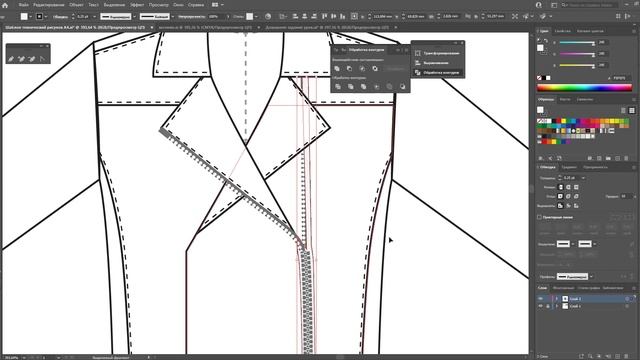Click Intersect shape mode in Pathfinder panel
The image size is (640, 360).
362,69
